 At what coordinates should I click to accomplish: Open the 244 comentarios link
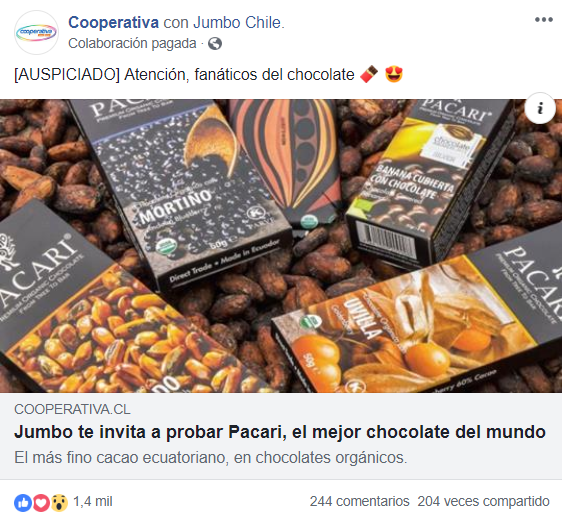coord(359,501)
